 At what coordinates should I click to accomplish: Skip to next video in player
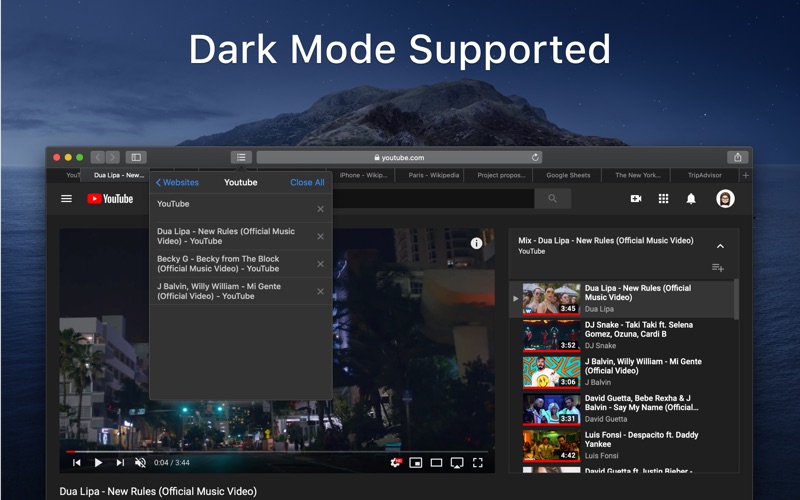(x=120, y=462)
